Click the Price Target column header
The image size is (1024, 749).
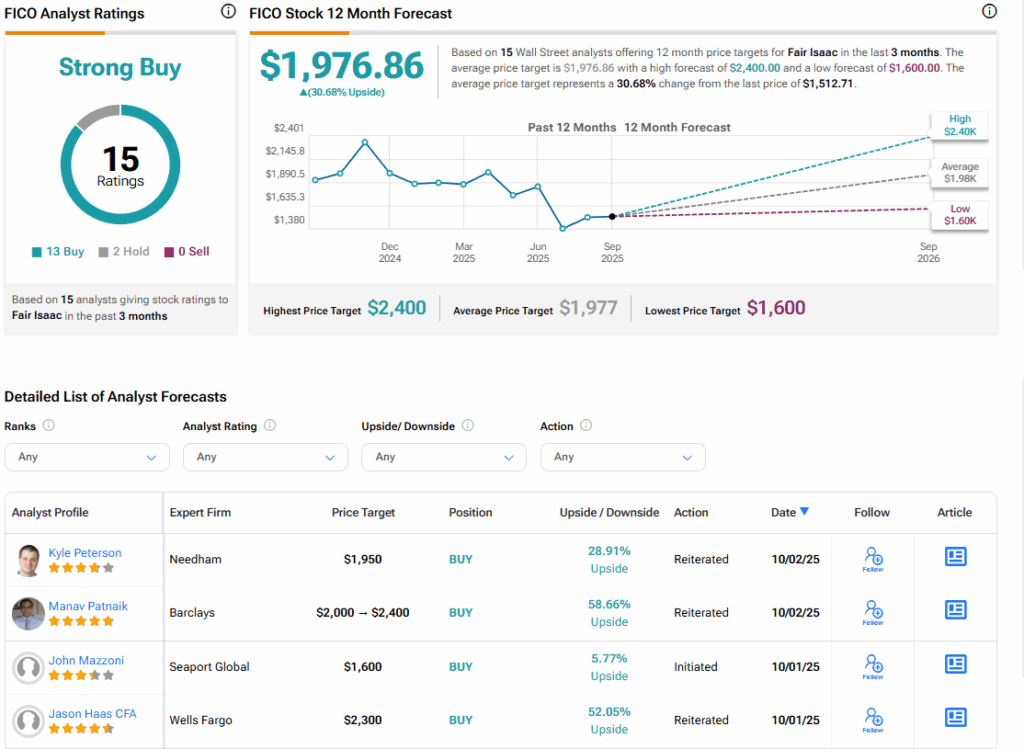coord(363,512)
